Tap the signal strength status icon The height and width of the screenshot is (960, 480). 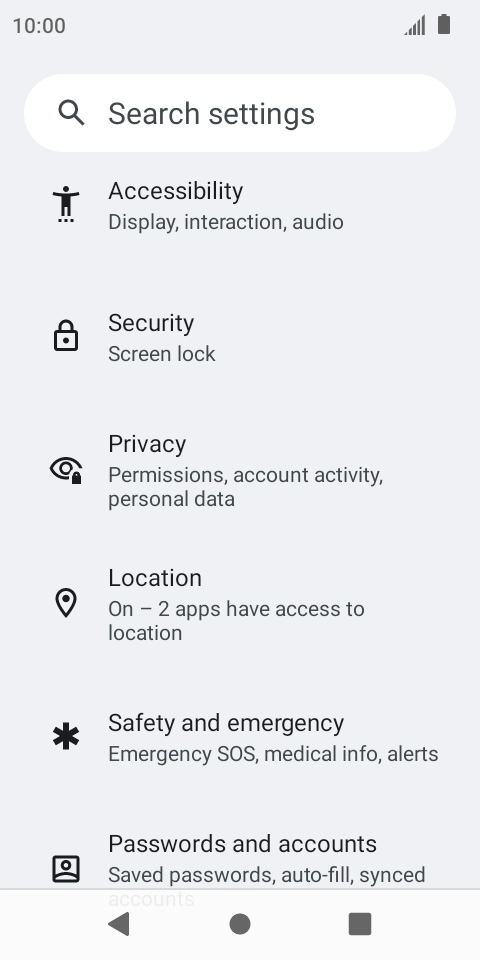click(415, 26)
